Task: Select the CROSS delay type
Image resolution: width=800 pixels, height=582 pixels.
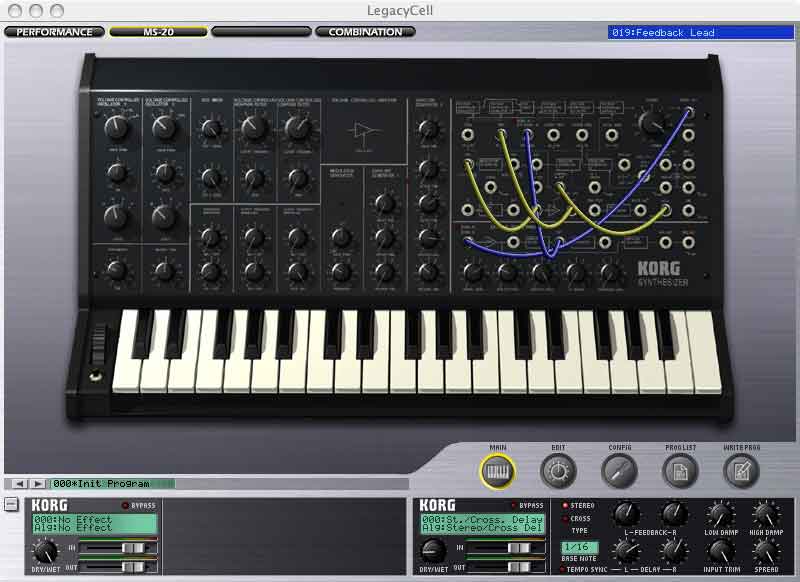Action: (x=565, y=519)
